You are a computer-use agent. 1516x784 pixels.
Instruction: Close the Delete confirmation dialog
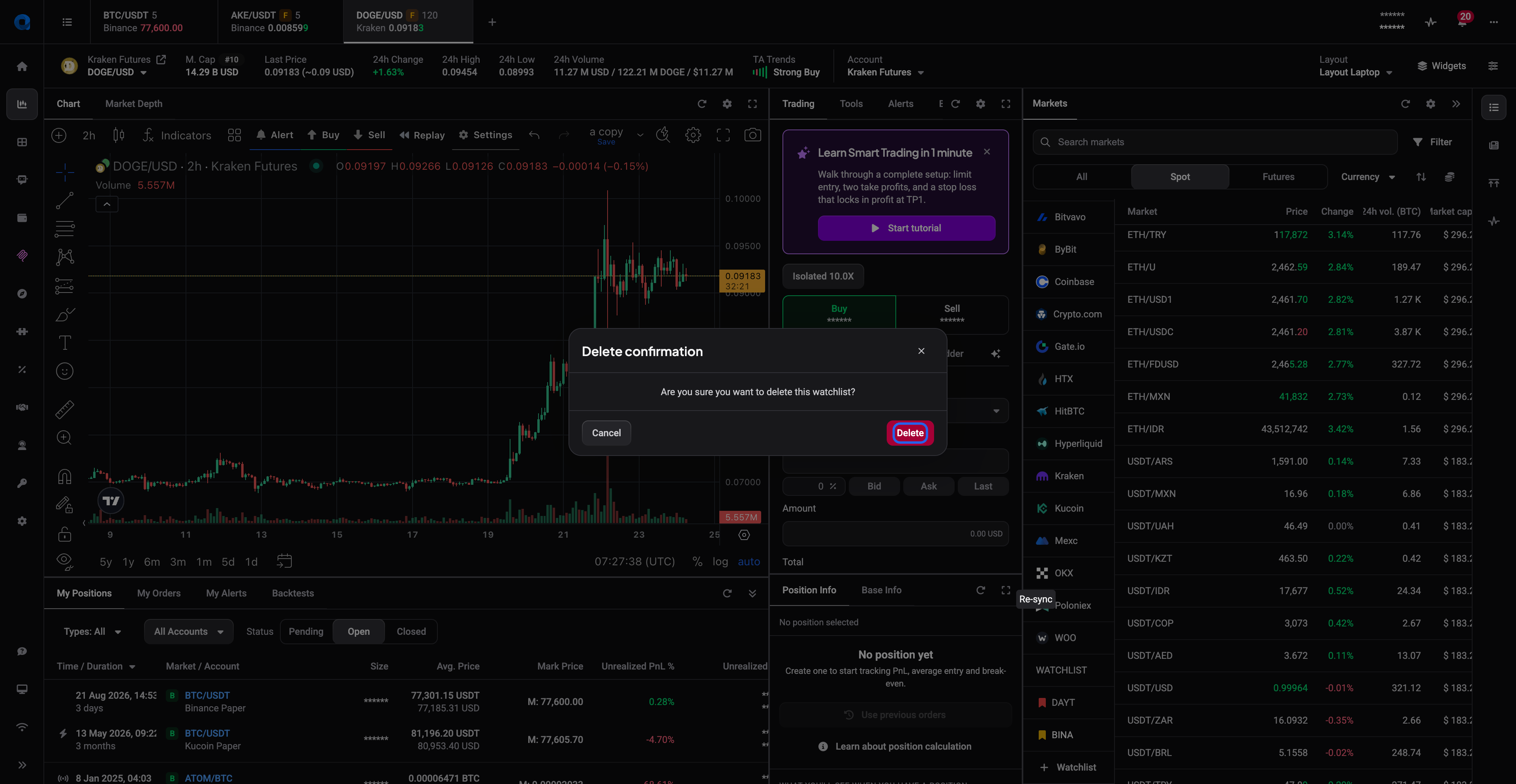(921, 351)
